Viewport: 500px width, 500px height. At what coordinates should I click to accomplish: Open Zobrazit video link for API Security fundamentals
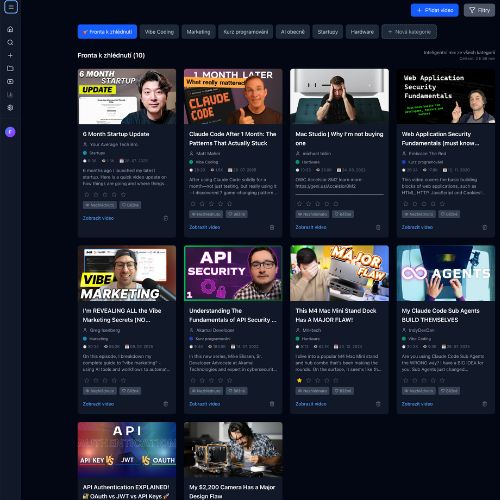pos(204,404)
